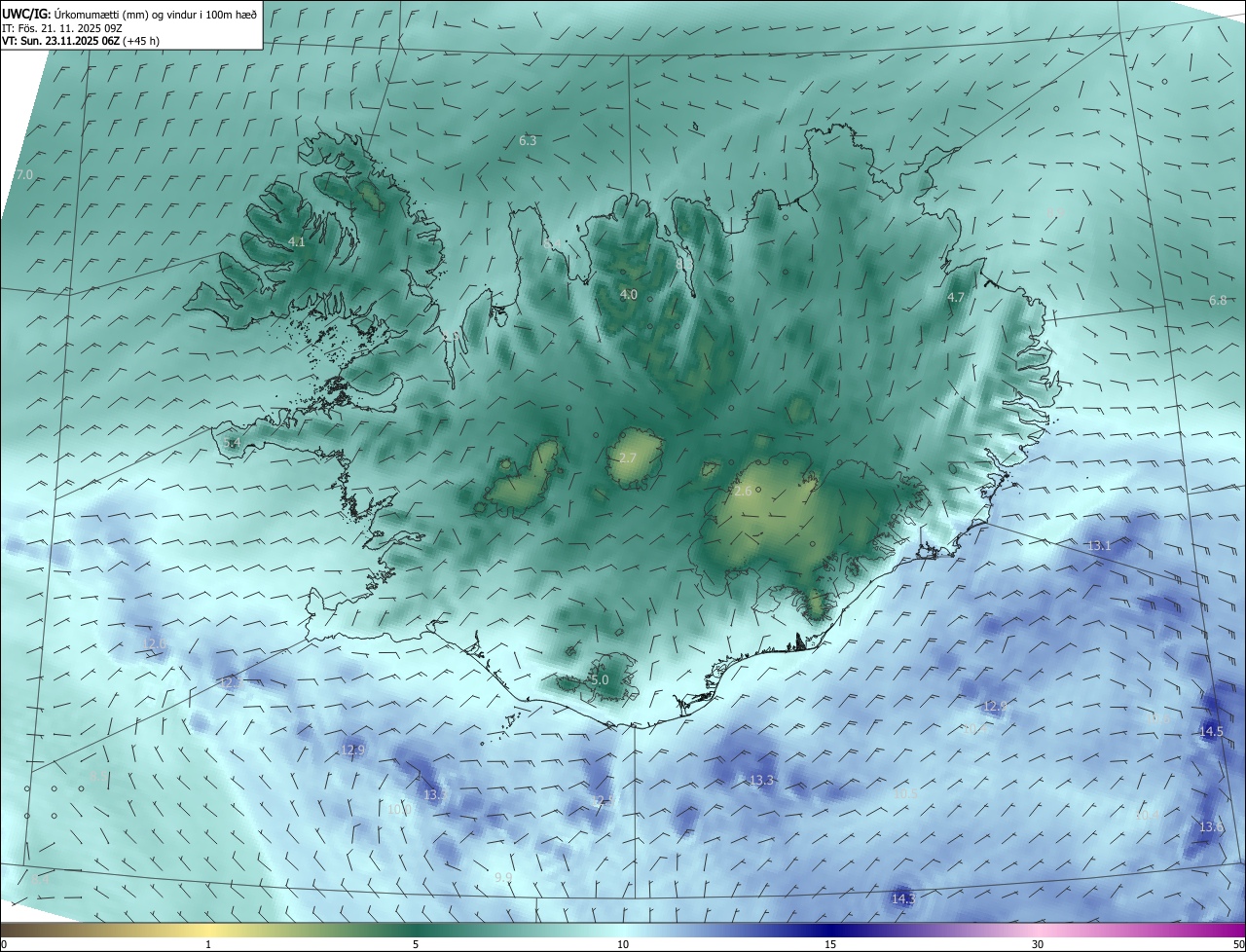Click the 10.5 value label on the map
Viewport: 1246px width, 952px height.
(x=905, y=793)
